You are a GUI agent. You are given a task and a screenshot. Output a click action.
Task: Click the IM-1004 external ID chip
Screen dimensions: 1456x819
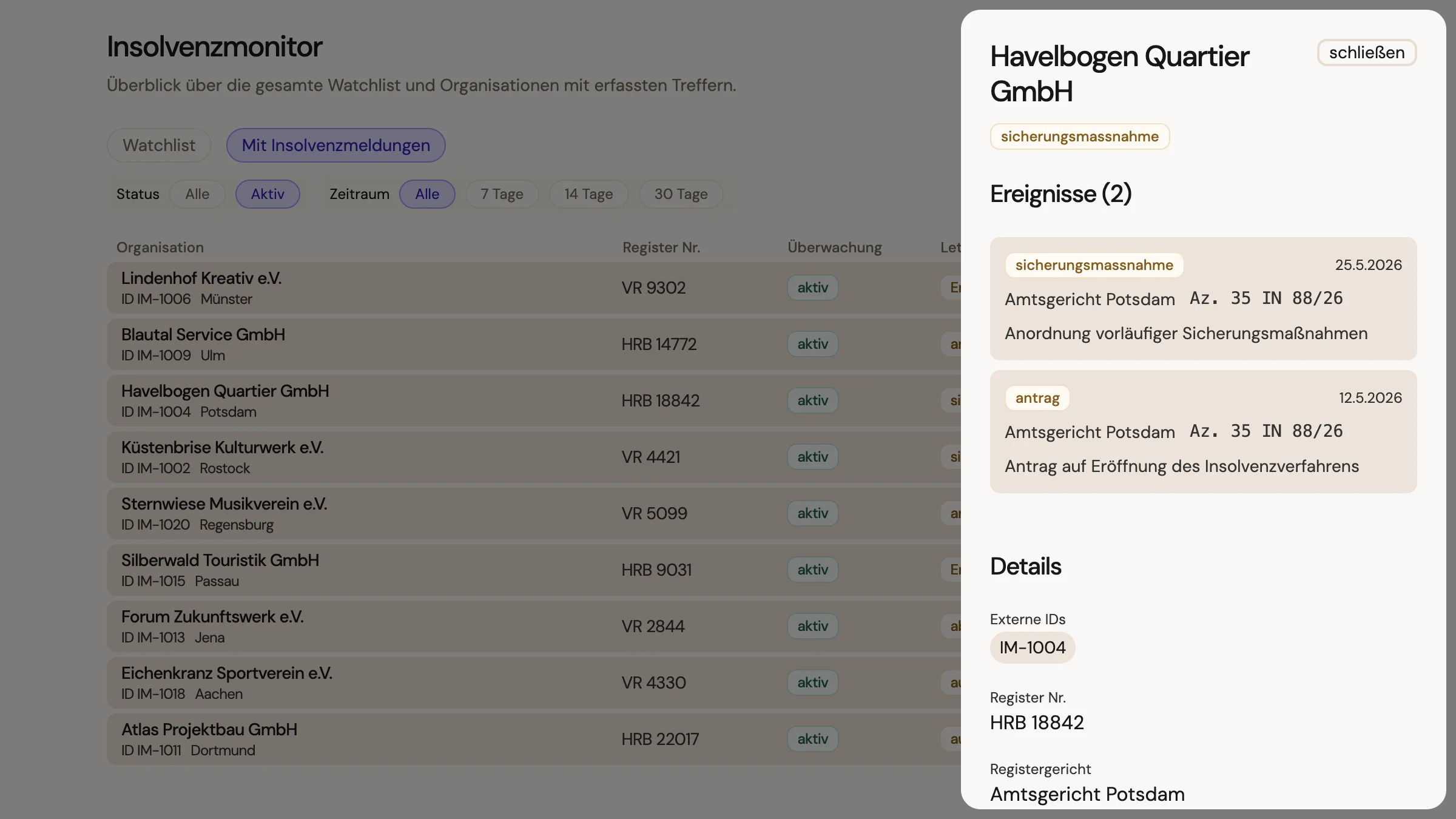(x=1032, y=647)
